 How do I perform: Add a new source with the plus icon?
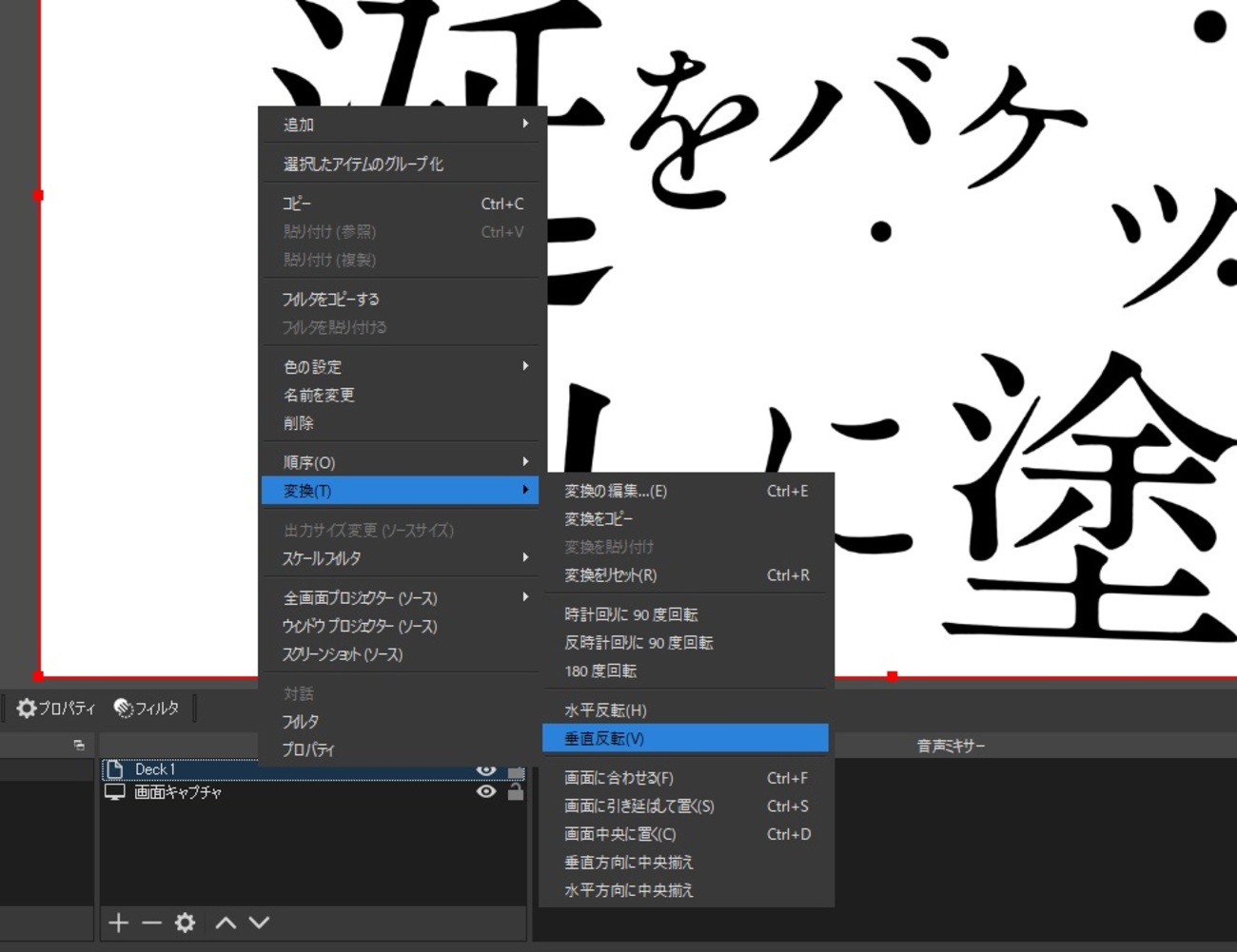(118, 923)
